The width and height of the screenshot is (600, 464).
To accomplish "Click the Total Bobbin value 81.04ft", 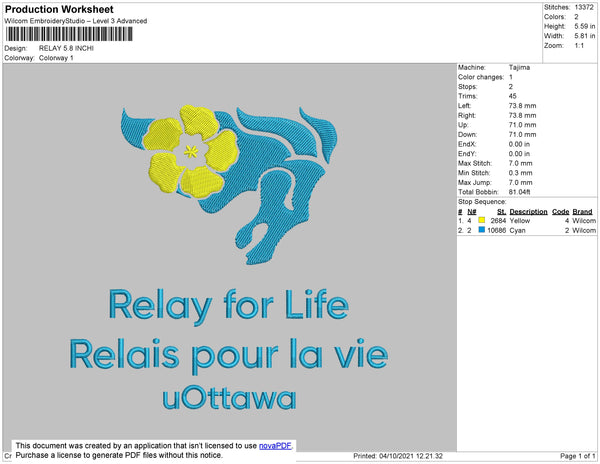I will (519, 192).
